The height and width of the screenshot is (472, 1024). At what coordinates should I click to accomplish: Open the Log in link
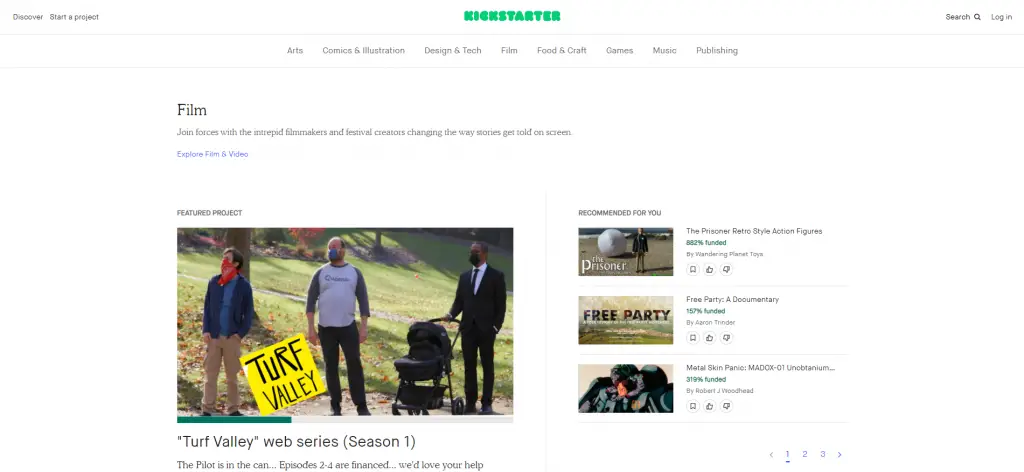[1001, 17]
